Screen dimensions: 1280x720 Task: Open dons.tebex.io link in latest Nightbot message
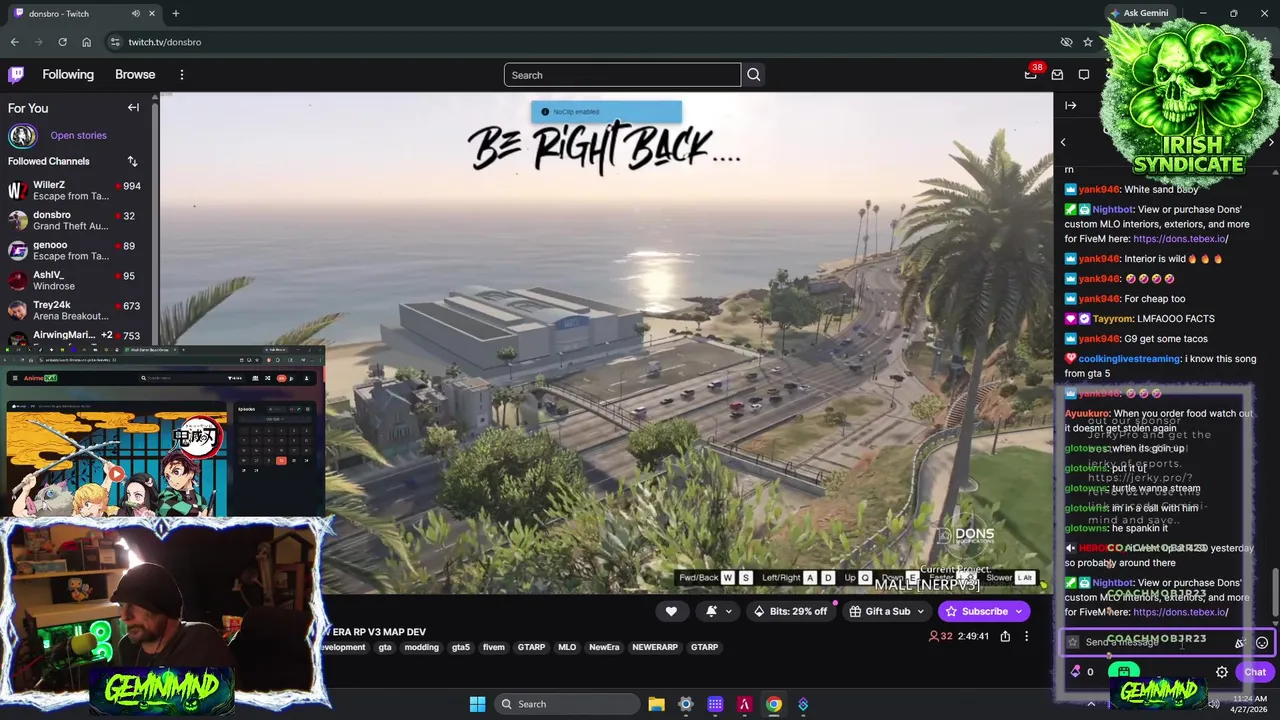1180,612
